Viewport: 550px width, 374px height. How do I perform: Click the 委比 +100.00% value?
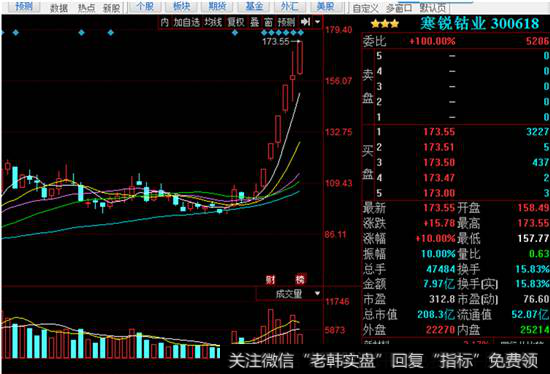432,41
